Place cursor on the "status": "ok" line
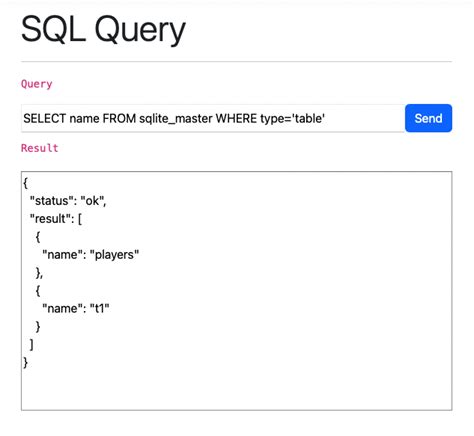Screen dimensions: 474x436 [68, 201]
